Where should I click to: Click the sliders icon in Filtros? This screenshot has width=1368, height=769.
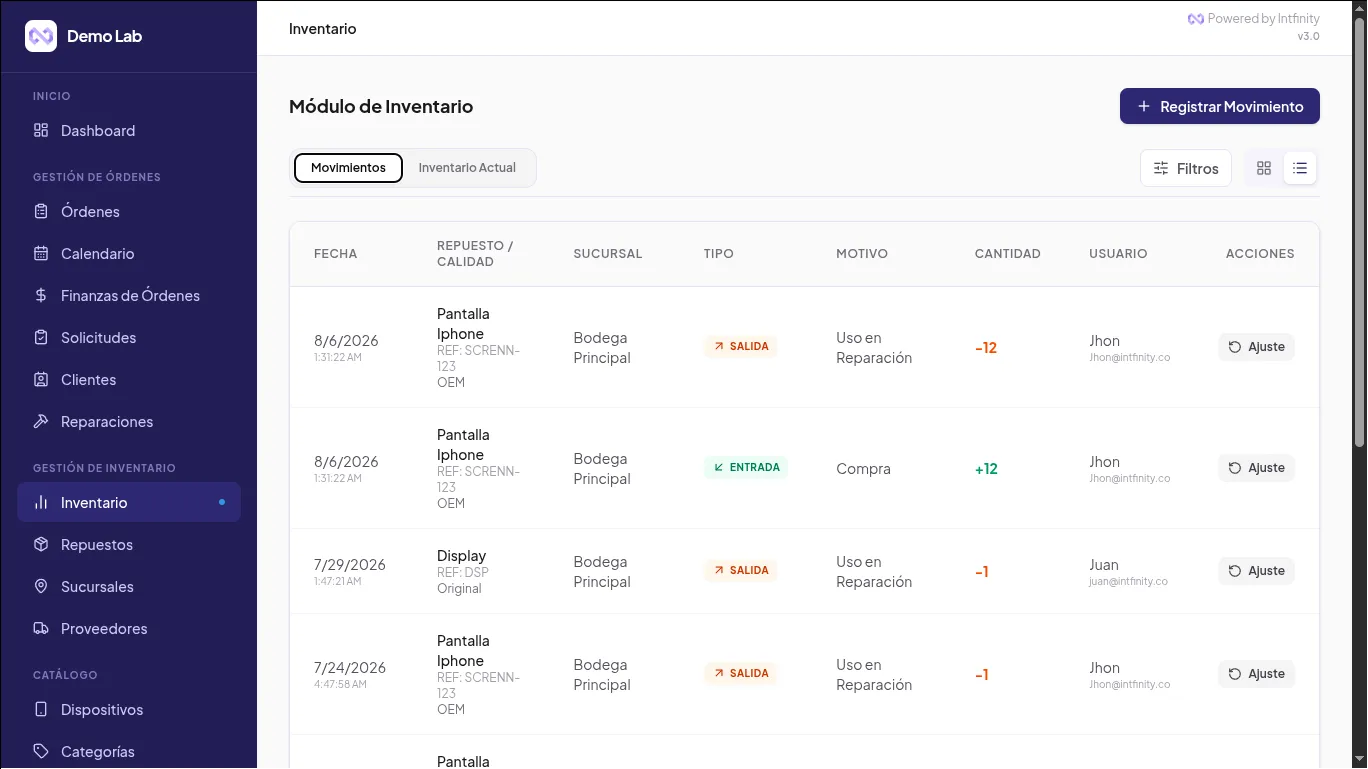1161,168
